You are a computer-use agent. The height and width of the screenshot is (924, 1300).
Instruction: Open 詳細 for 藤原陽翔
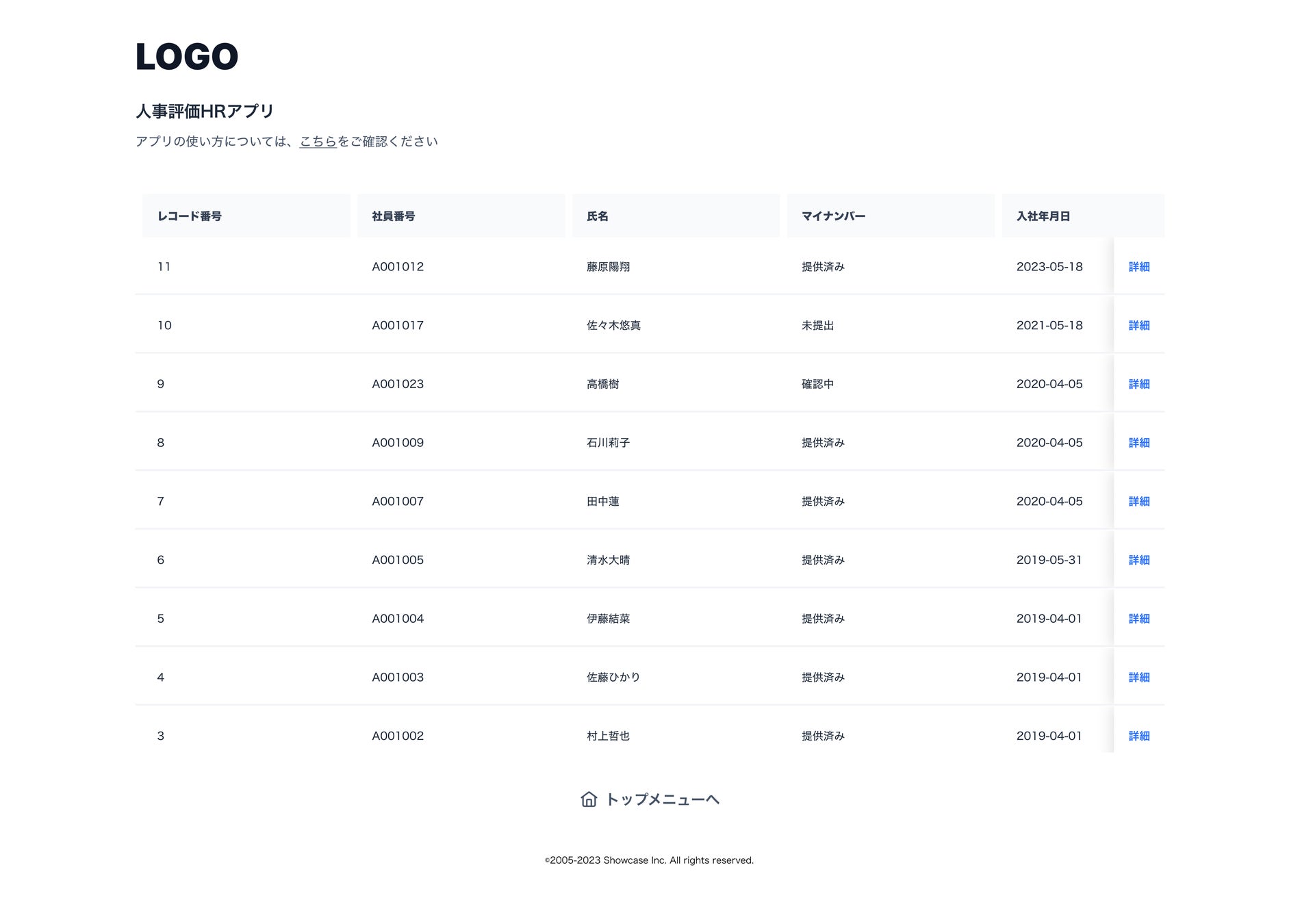pos(1138,267)
